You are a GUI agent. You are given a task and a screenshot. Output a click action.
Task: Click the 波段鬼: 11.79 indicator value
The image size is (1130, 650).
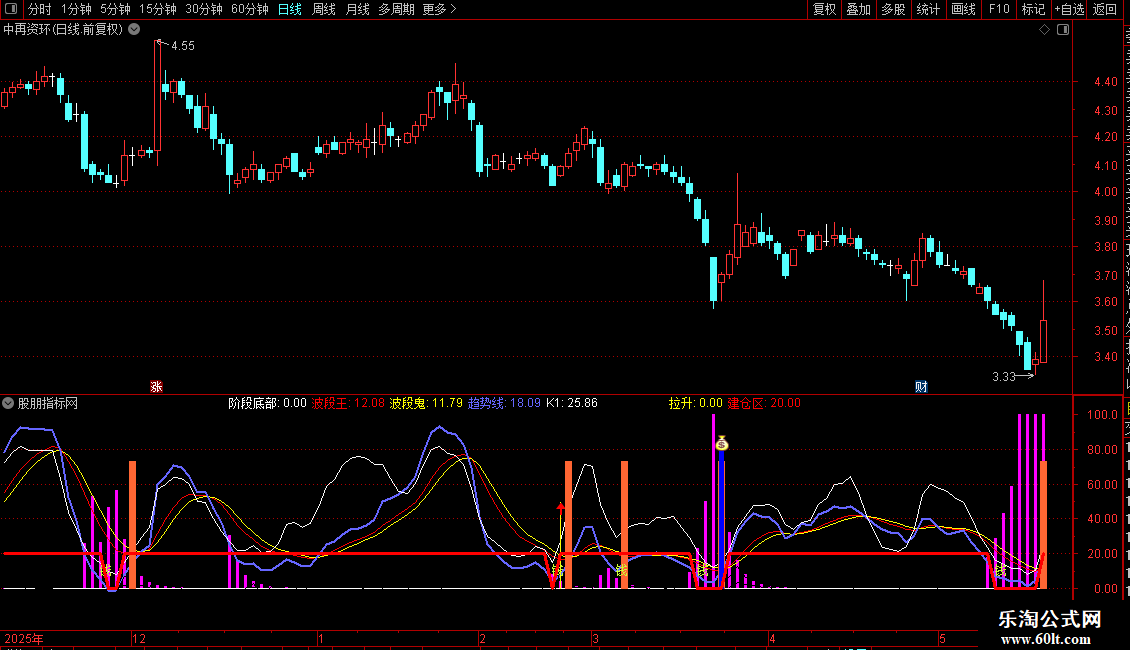point(426,404)
